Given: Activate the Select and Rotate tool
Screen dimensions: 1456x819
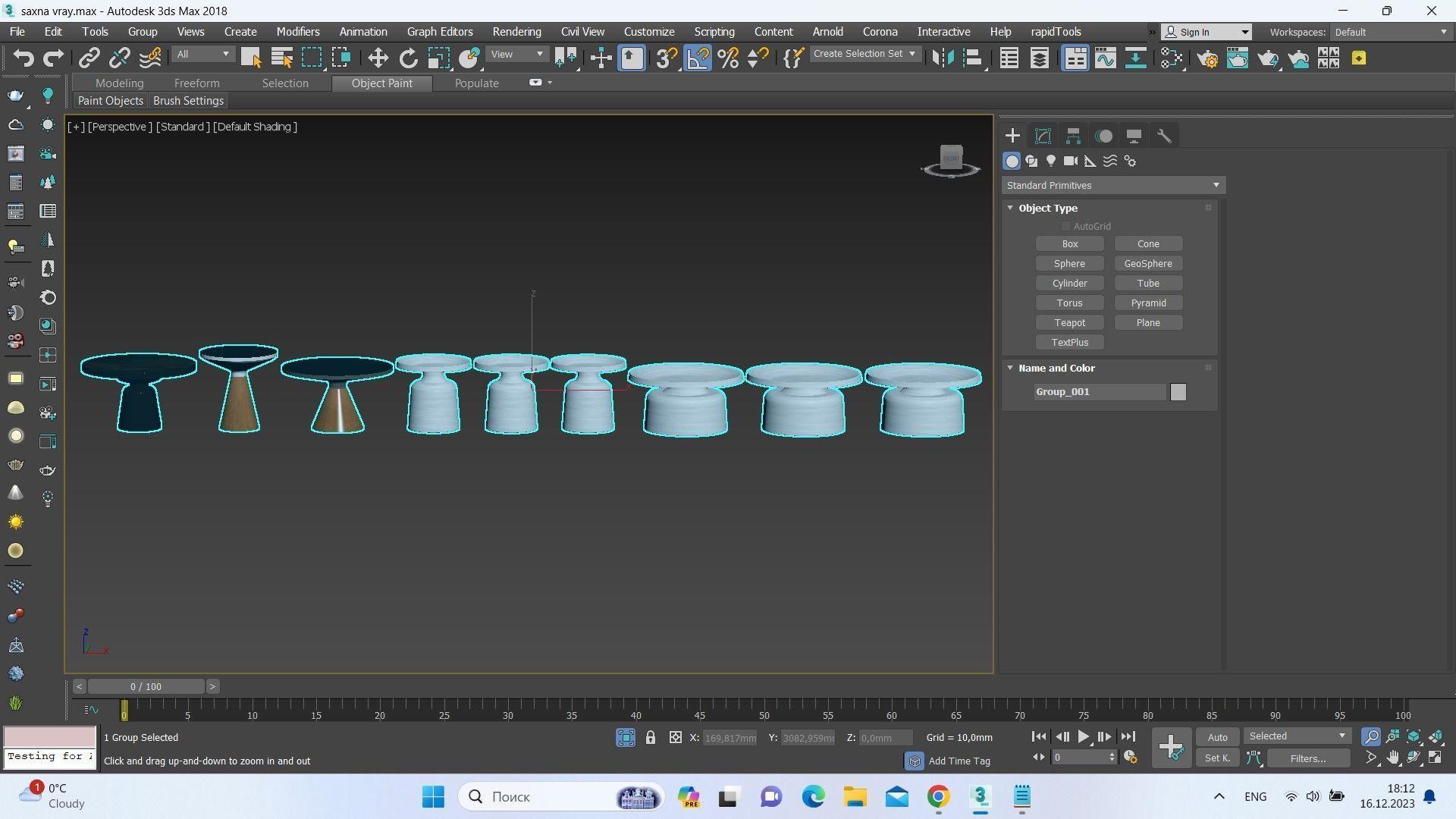Looking at the screenshot, I should [x=408, y=58].
